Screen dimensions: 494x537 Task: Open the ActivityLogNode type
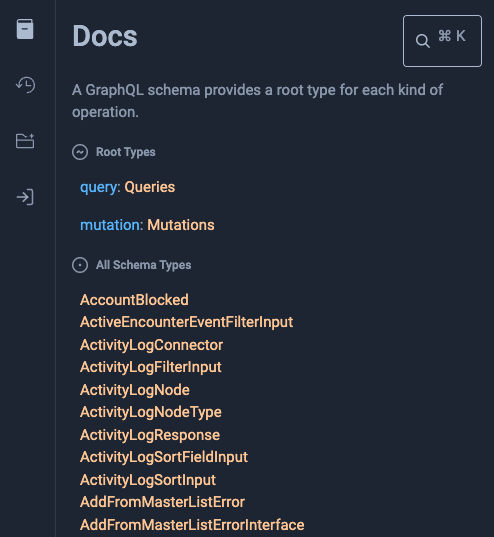click(135, 390)
